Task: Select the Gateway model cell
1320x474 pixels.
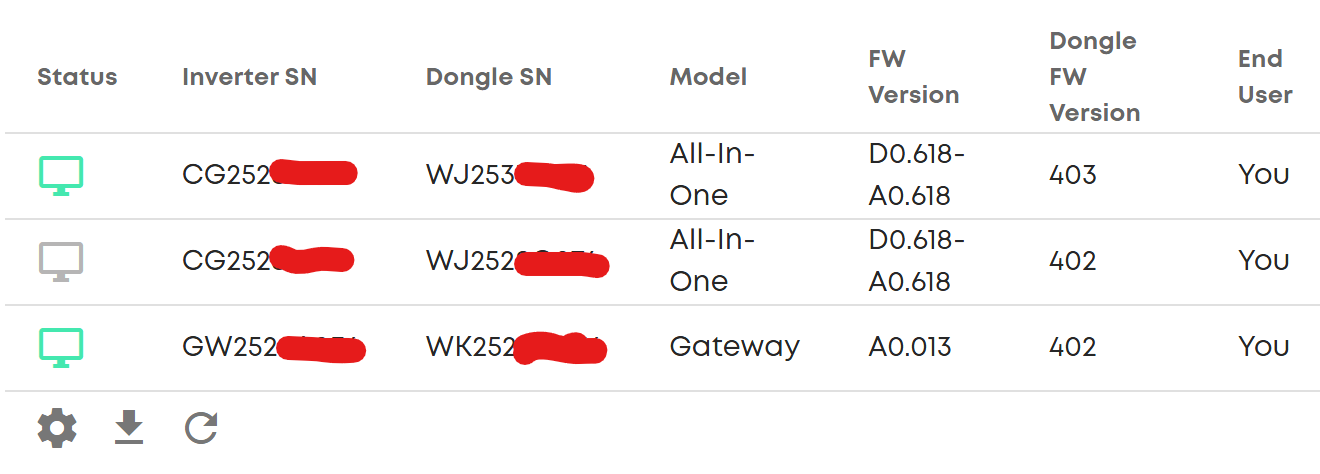Action: click(734, 347)
